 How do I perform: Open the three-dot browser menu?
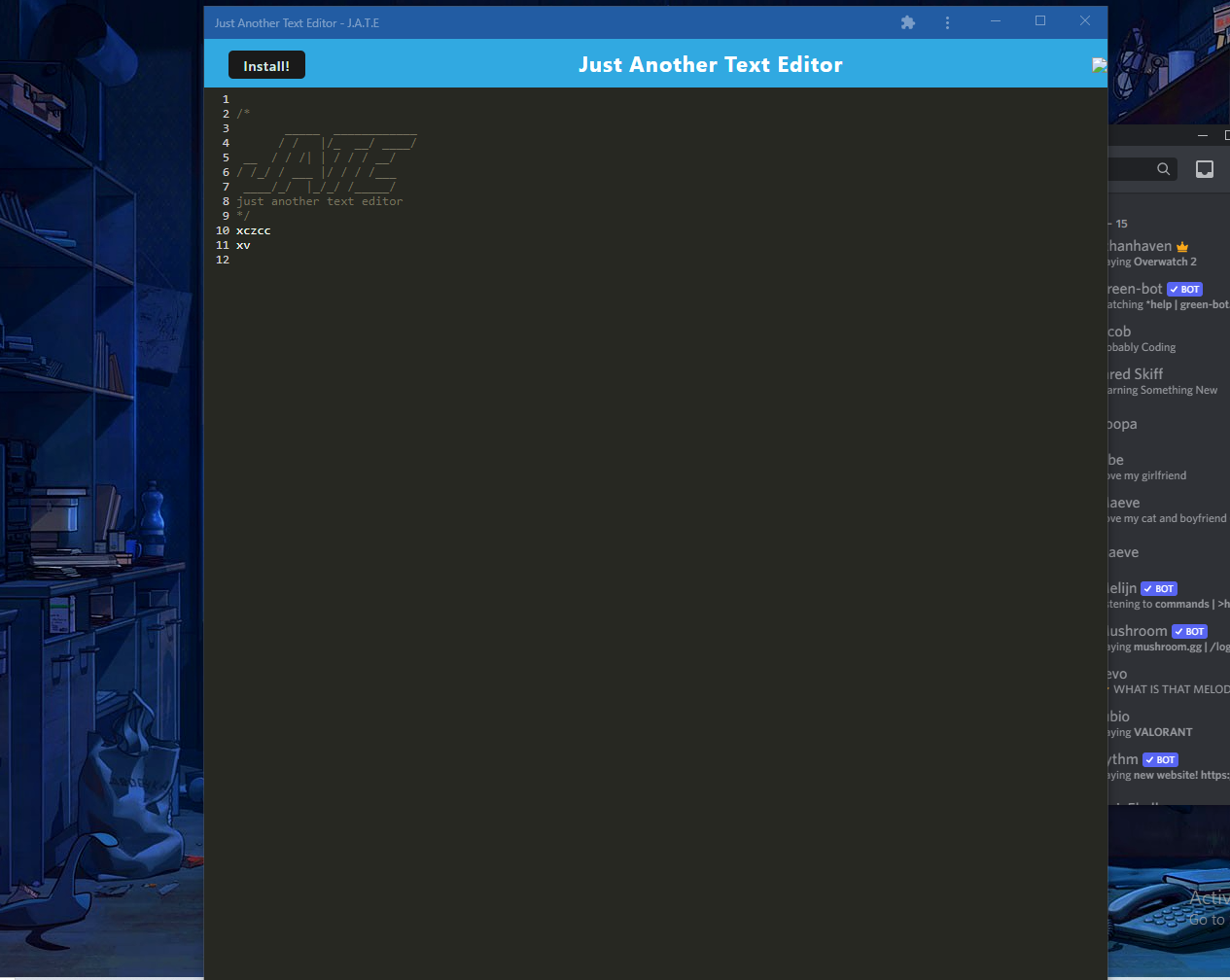click(x=947, y=21)
